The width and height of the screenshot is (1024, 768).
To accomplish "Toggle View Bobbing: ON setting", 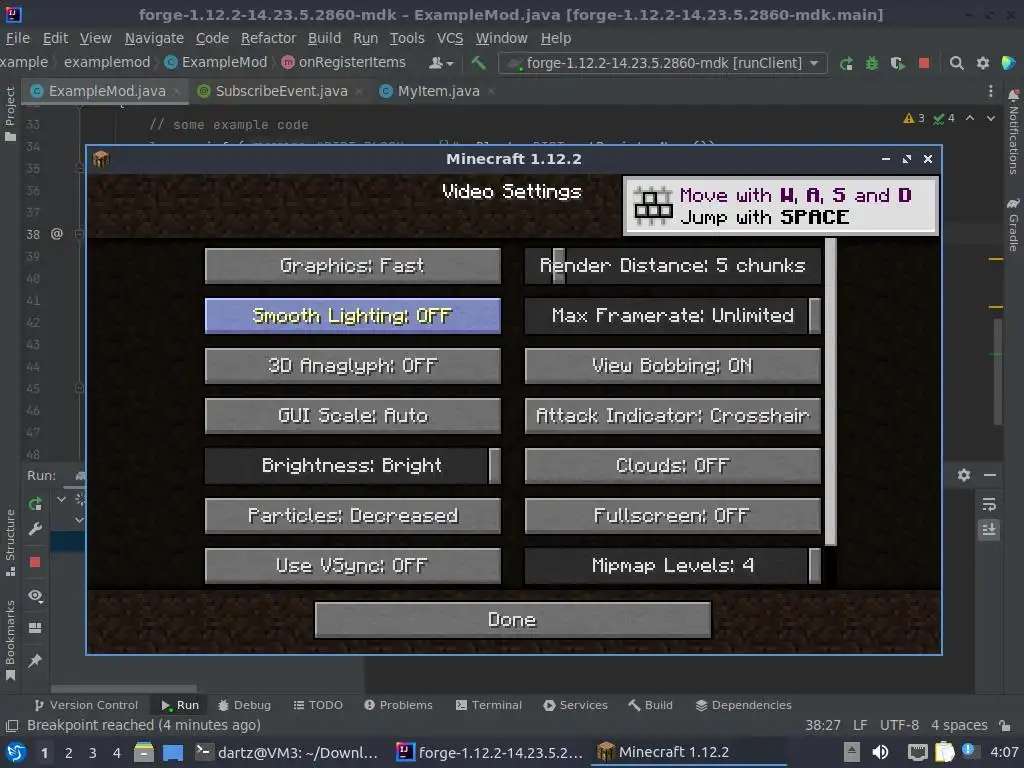I will coord(673,366).
